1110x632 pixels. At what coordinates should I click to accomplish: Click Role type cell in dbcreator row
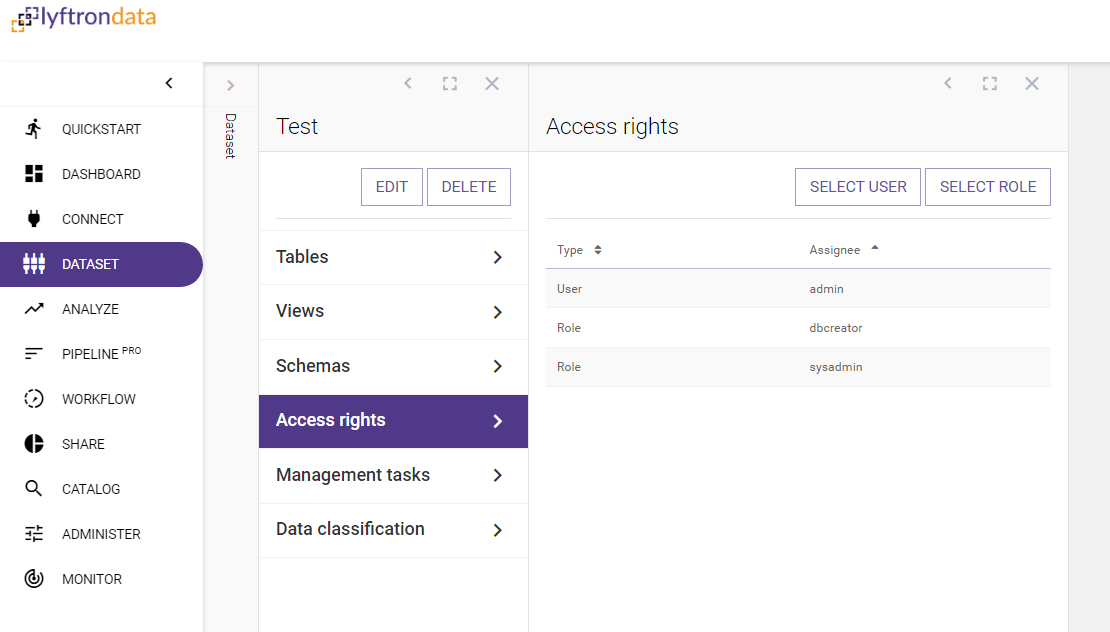(568, 328)
